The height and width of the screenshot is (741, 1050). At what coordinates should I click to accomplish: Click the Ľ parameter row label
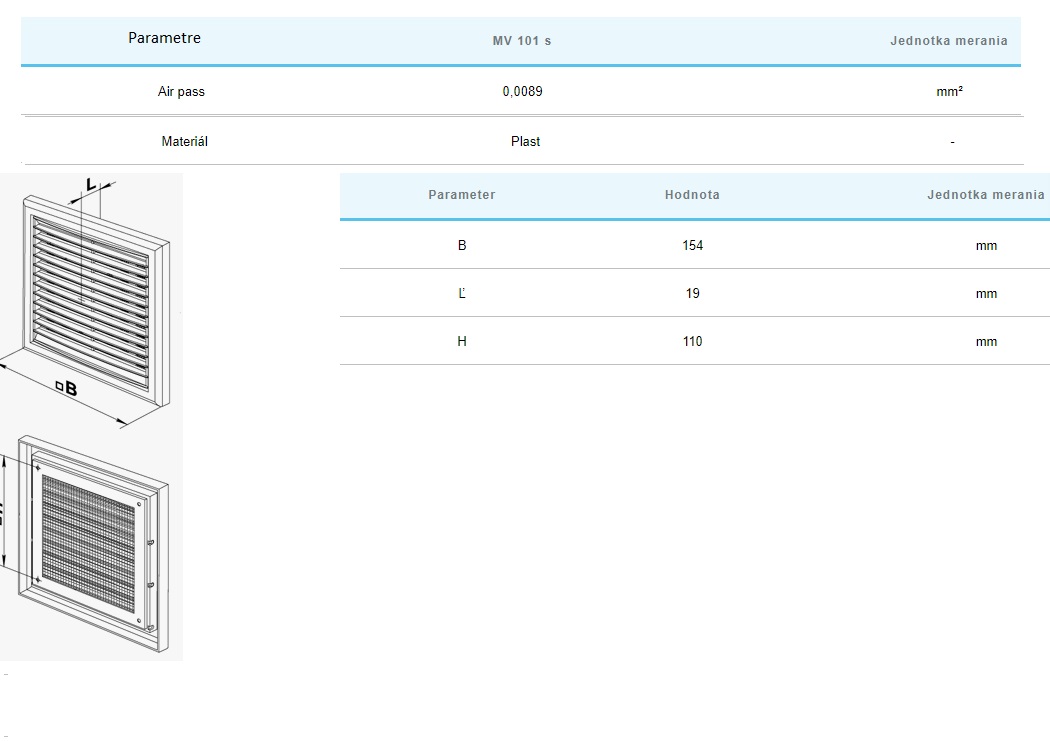click(x=462, y=293)
